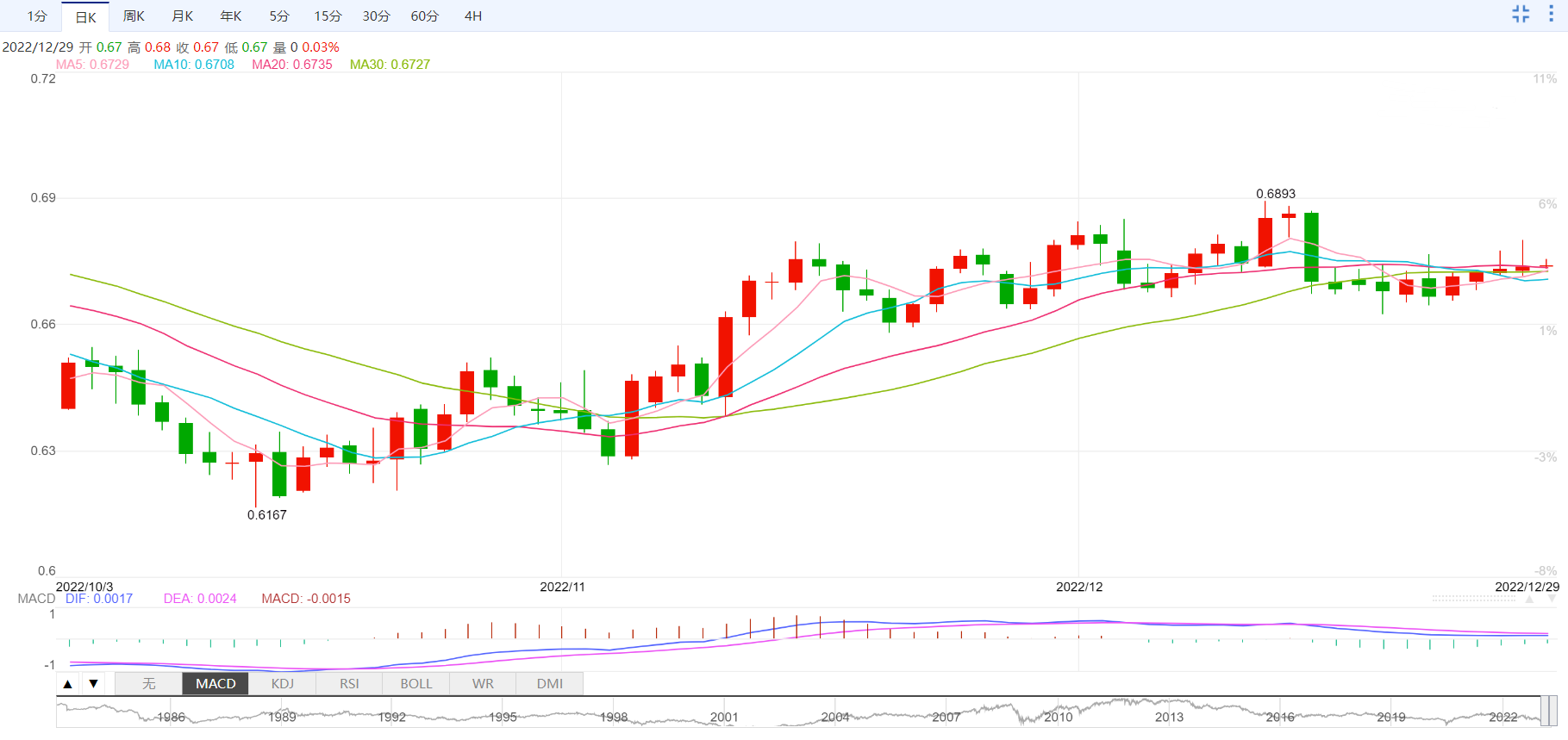
Task: Select the 日K daily chart tab
Action: pyautogui.click(x=85, y=16)
